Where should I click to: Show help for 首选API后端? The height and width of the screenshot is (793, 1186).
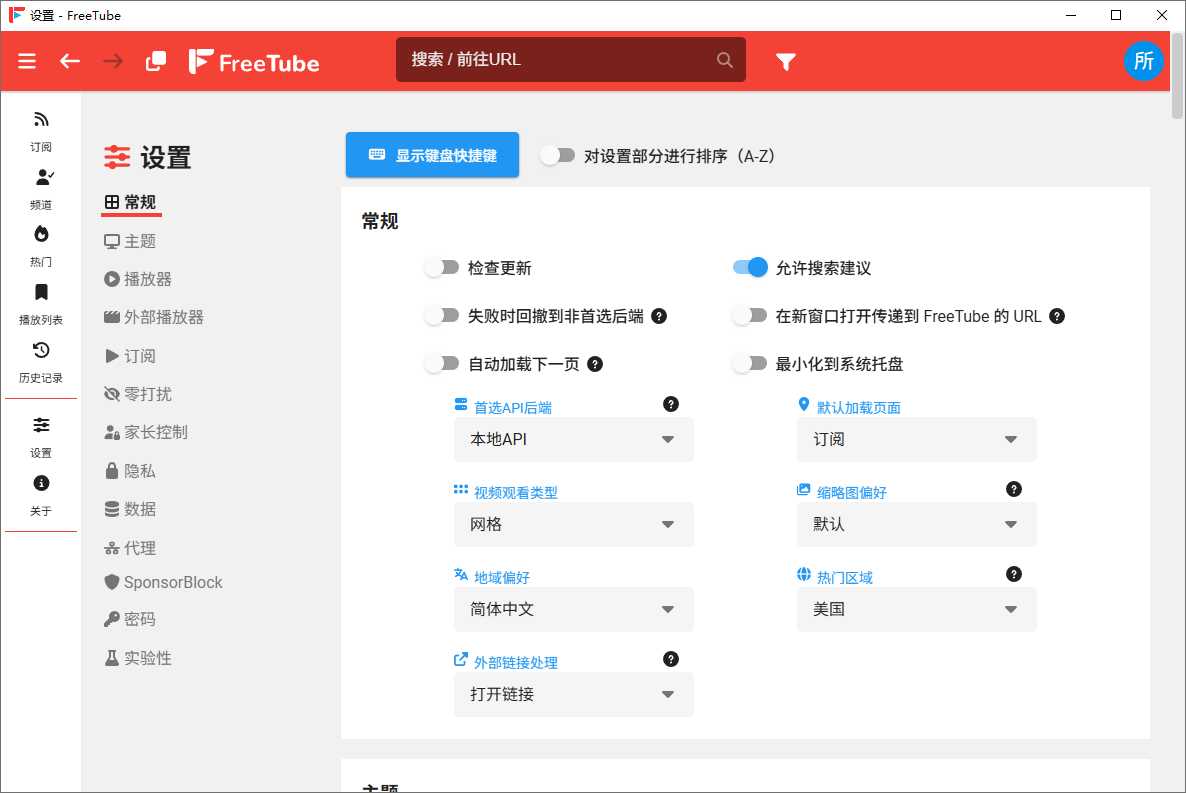tap(671, 404)
